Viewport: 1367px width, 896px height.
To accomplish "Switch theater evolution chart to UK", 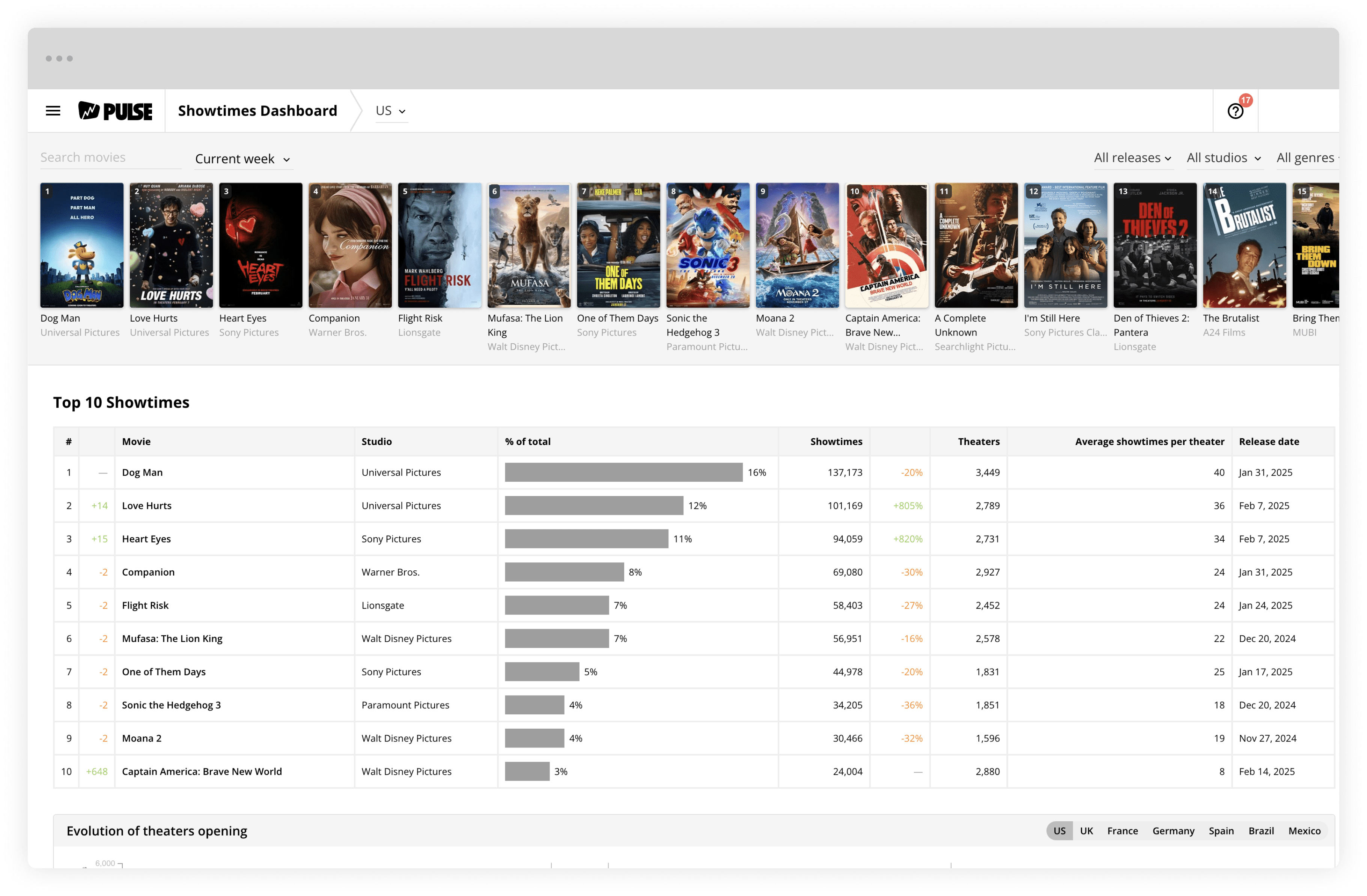I will click(1086, 831).
